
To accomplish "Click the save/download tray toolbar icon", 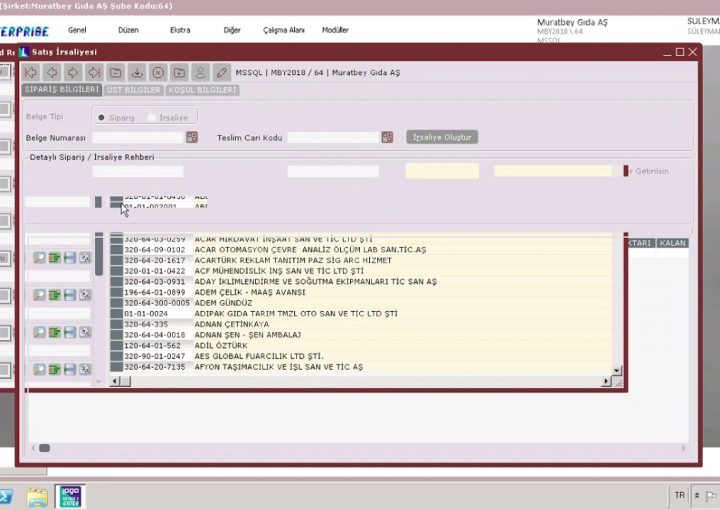I will click(x=137, y=73).
